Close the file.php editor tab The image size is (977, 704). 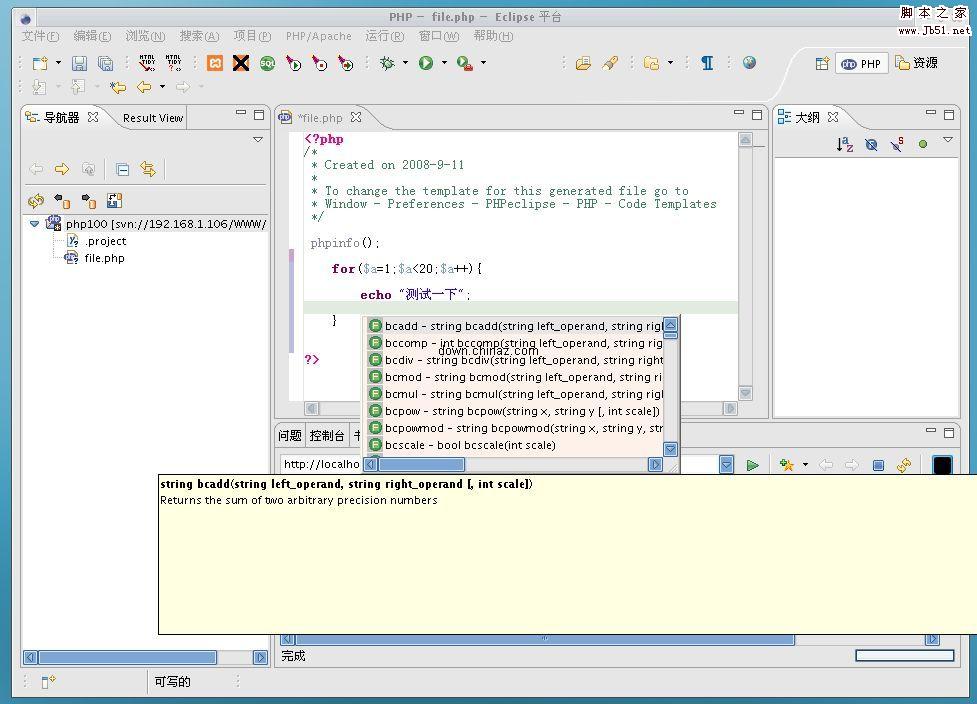tap(356, 117)
